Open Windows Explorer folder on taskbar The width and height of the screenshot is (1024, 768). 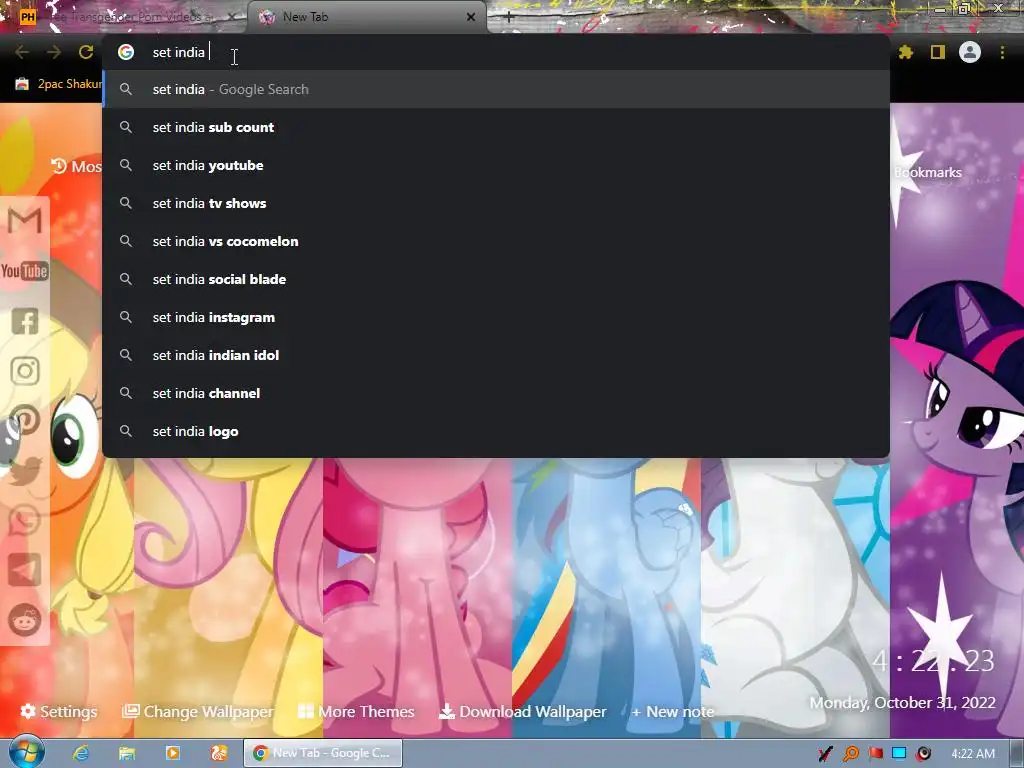tap(127, 753)
